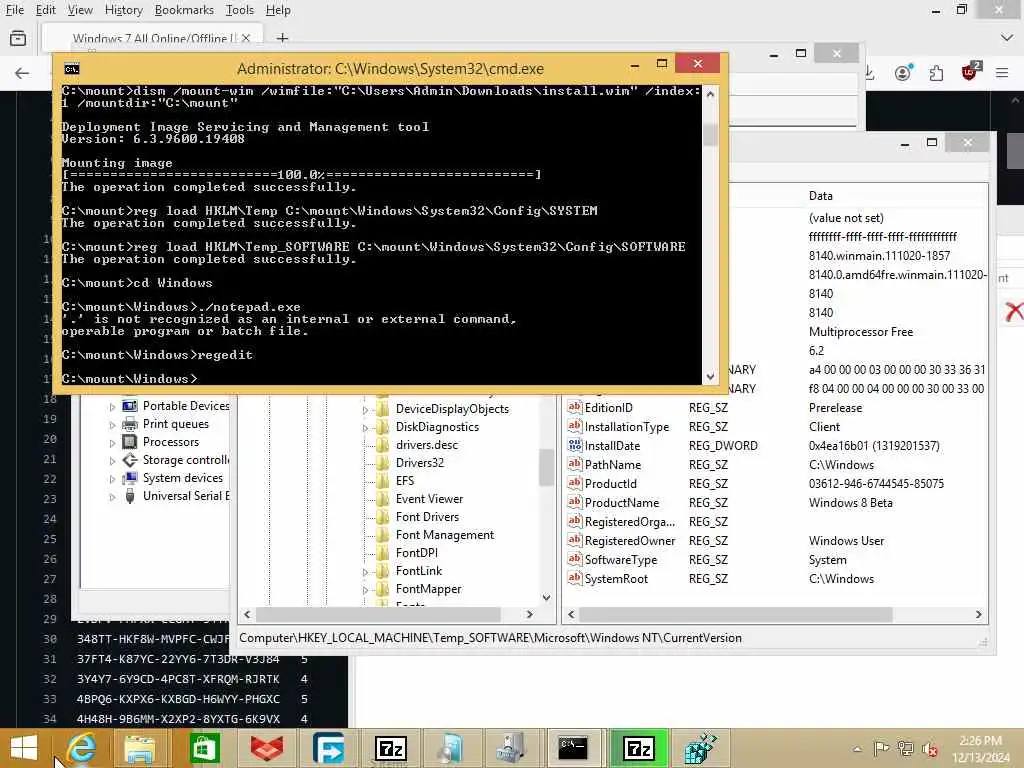Open Firefox View tab icon
The width and height of the screenshot is (1024, 768).
[18, 38]
